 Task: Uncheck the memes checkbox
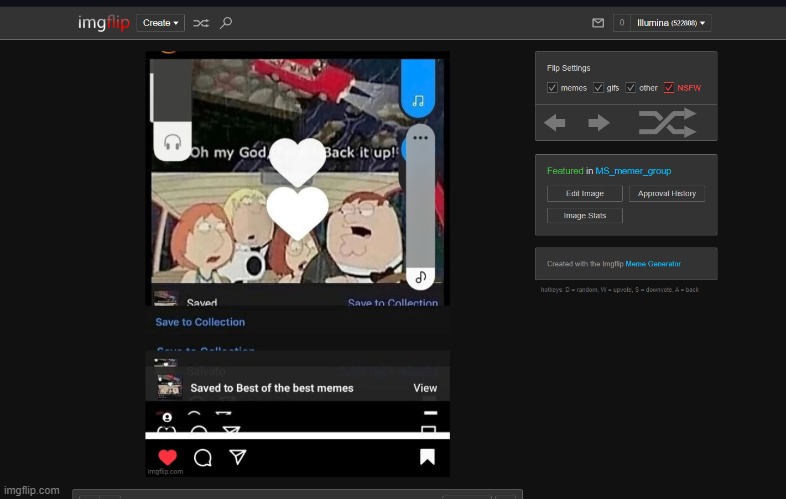[x=552, y=88]
